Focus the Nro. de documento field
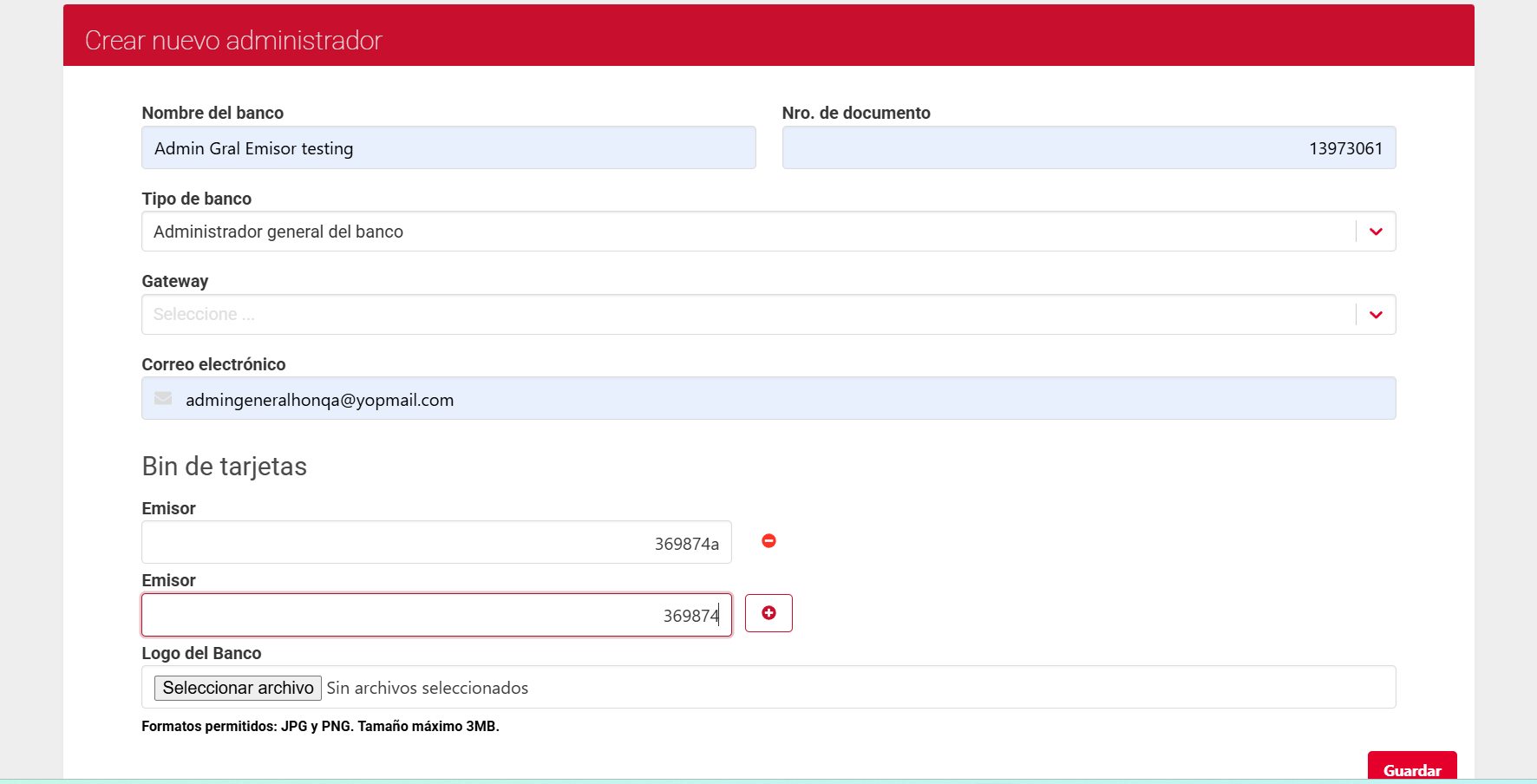Screen dimensions: 1537x784 (x=1088, y=148)
